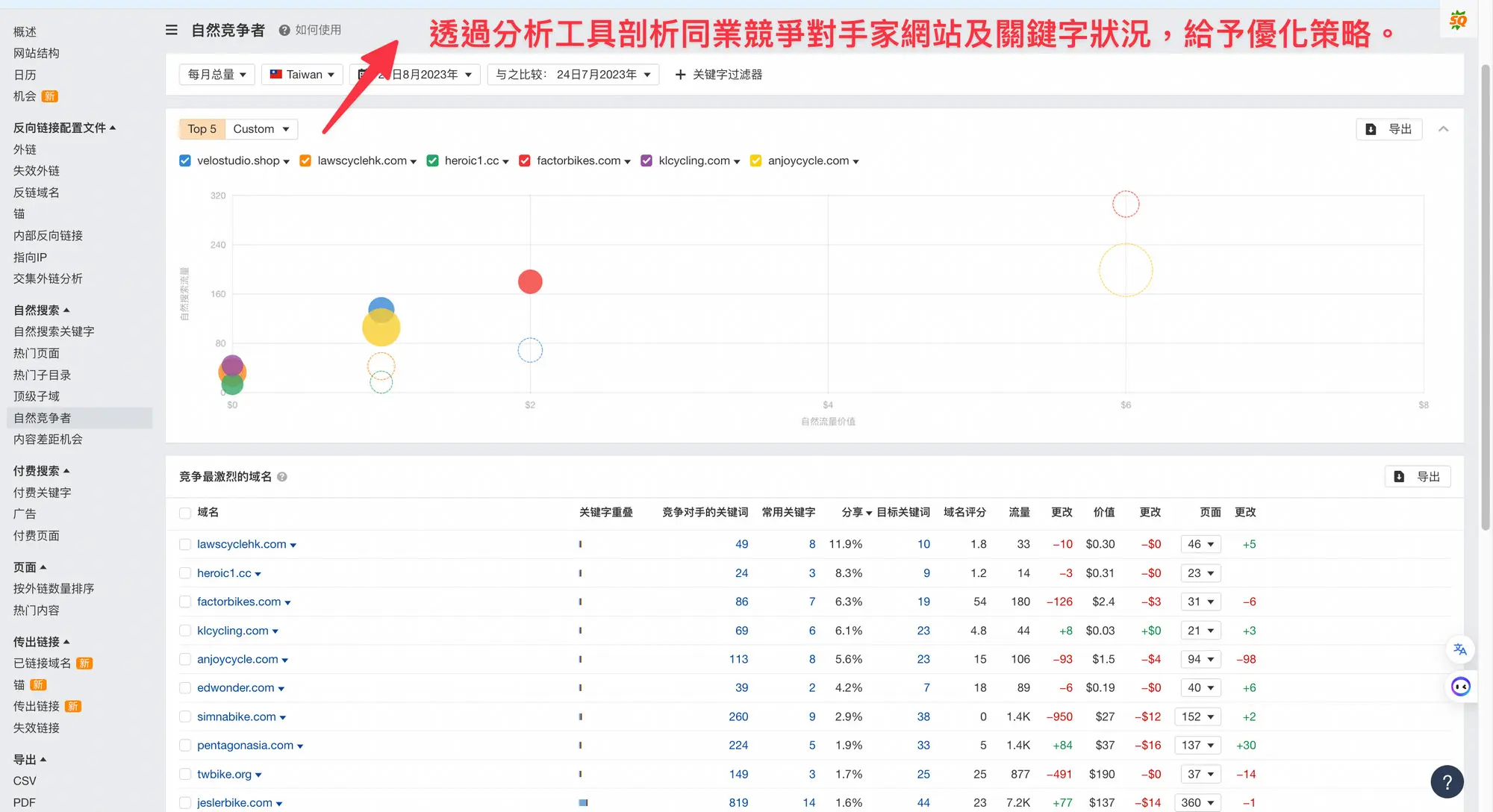Open the pentagonasia.com domain link
The width and height of the screenshot is (1493, 812).
coord(245,746)
